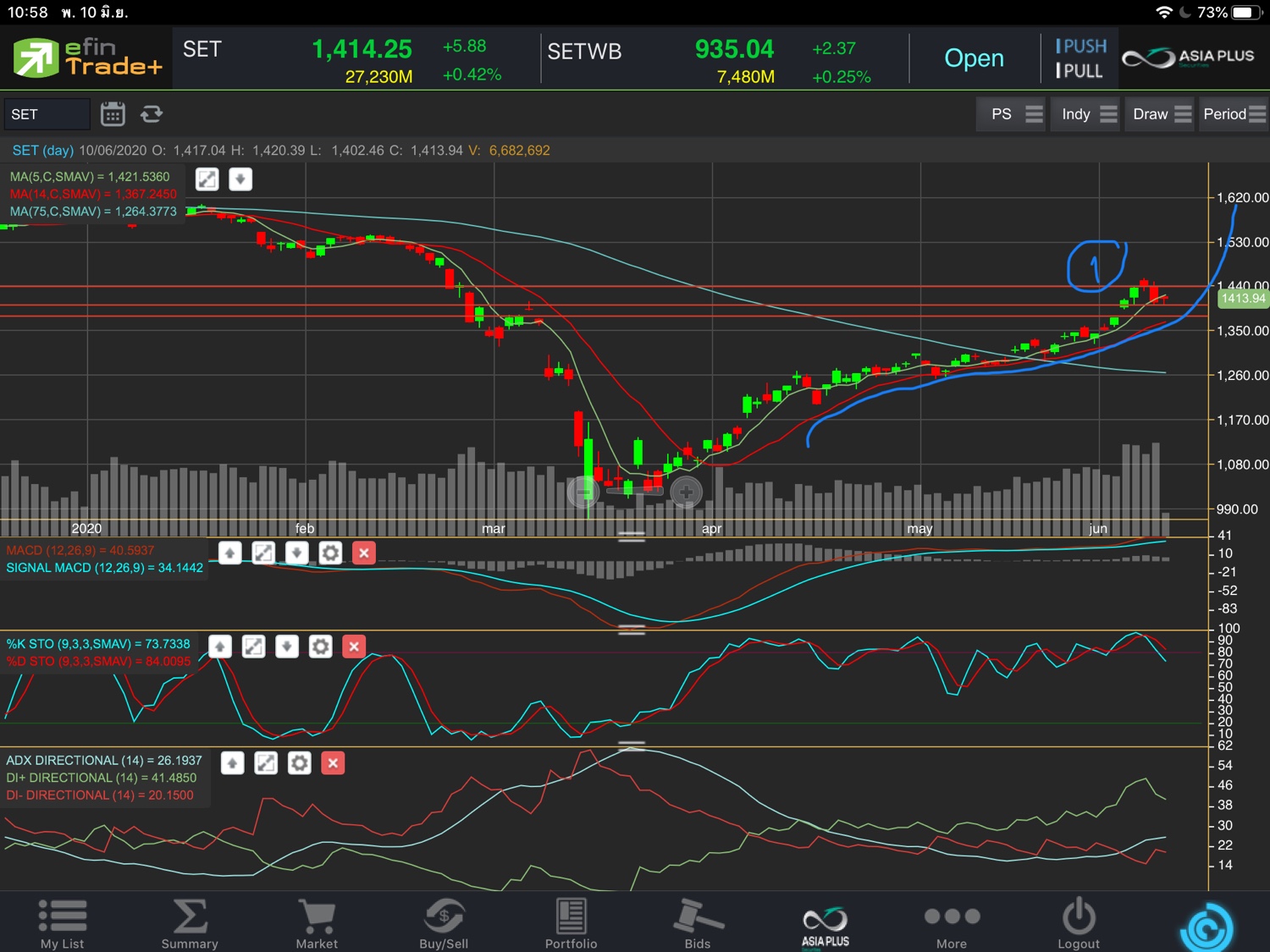Tap the PS button
The image size is (1270, 952).
click(1014, 114)
